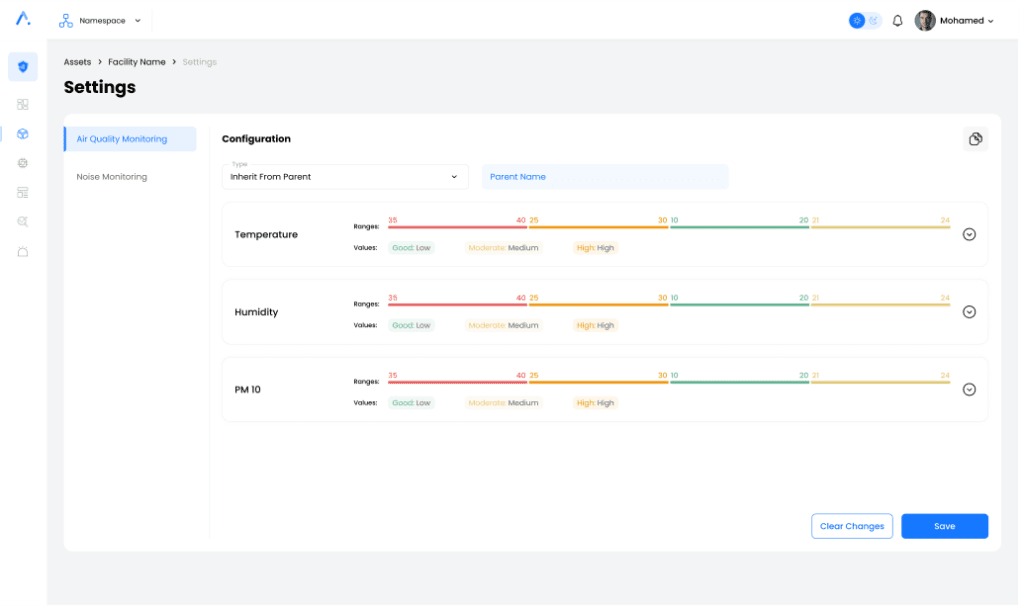
Task: Open the Inherit From Parent type dropdown
Action: point(345,177)
